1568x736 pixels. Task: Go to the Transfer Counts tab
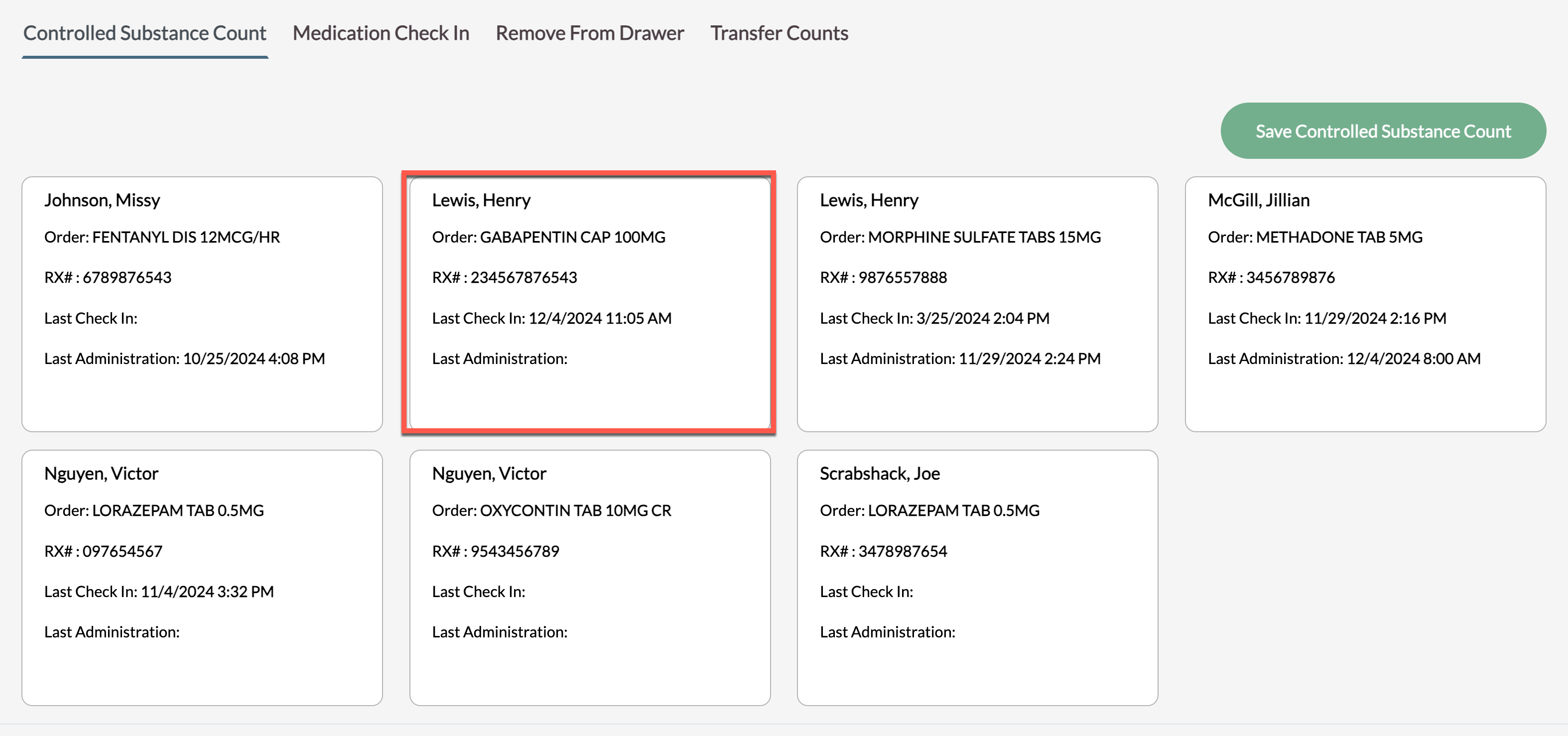(x=779, y=33)
